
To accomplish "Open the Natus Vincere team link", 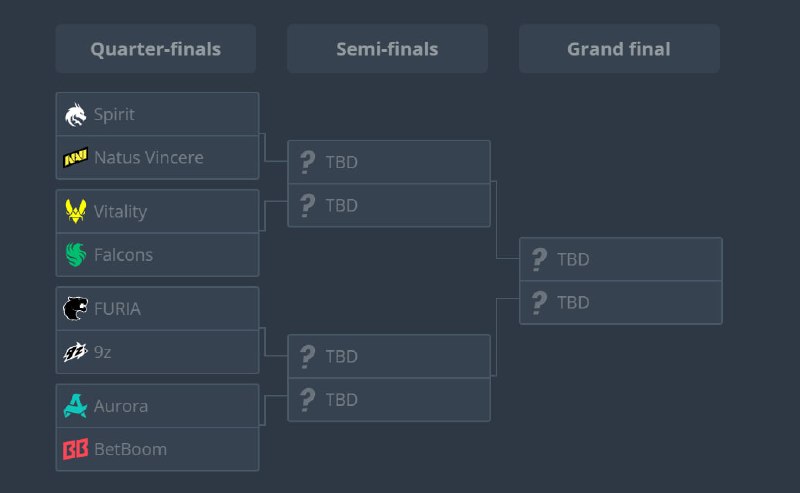I will (x=148, y=157).
